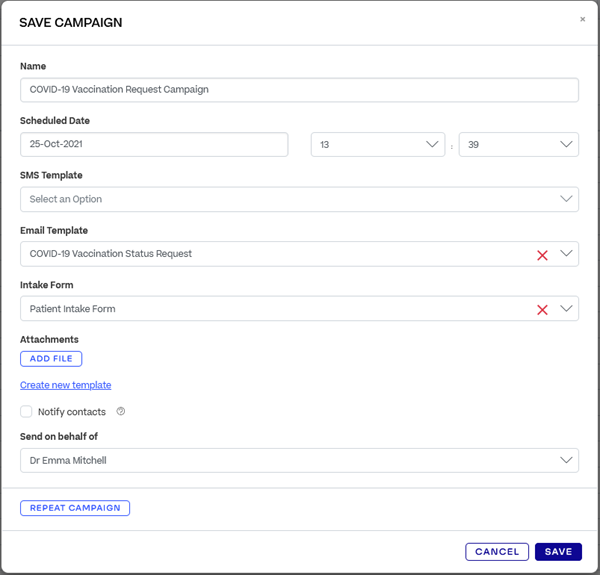
Task: Save the campaign
Action: click(x=558, y=552)
